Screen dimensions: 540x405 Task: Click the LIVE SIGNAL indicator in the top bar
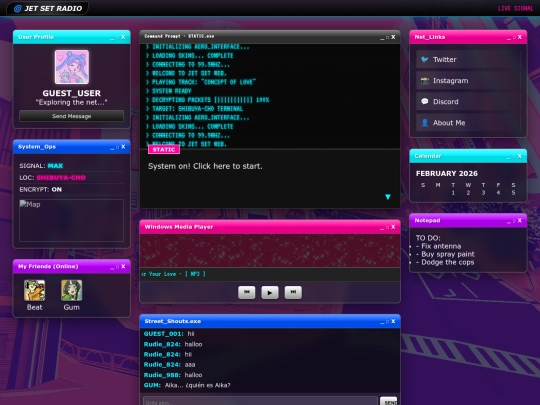516,9
